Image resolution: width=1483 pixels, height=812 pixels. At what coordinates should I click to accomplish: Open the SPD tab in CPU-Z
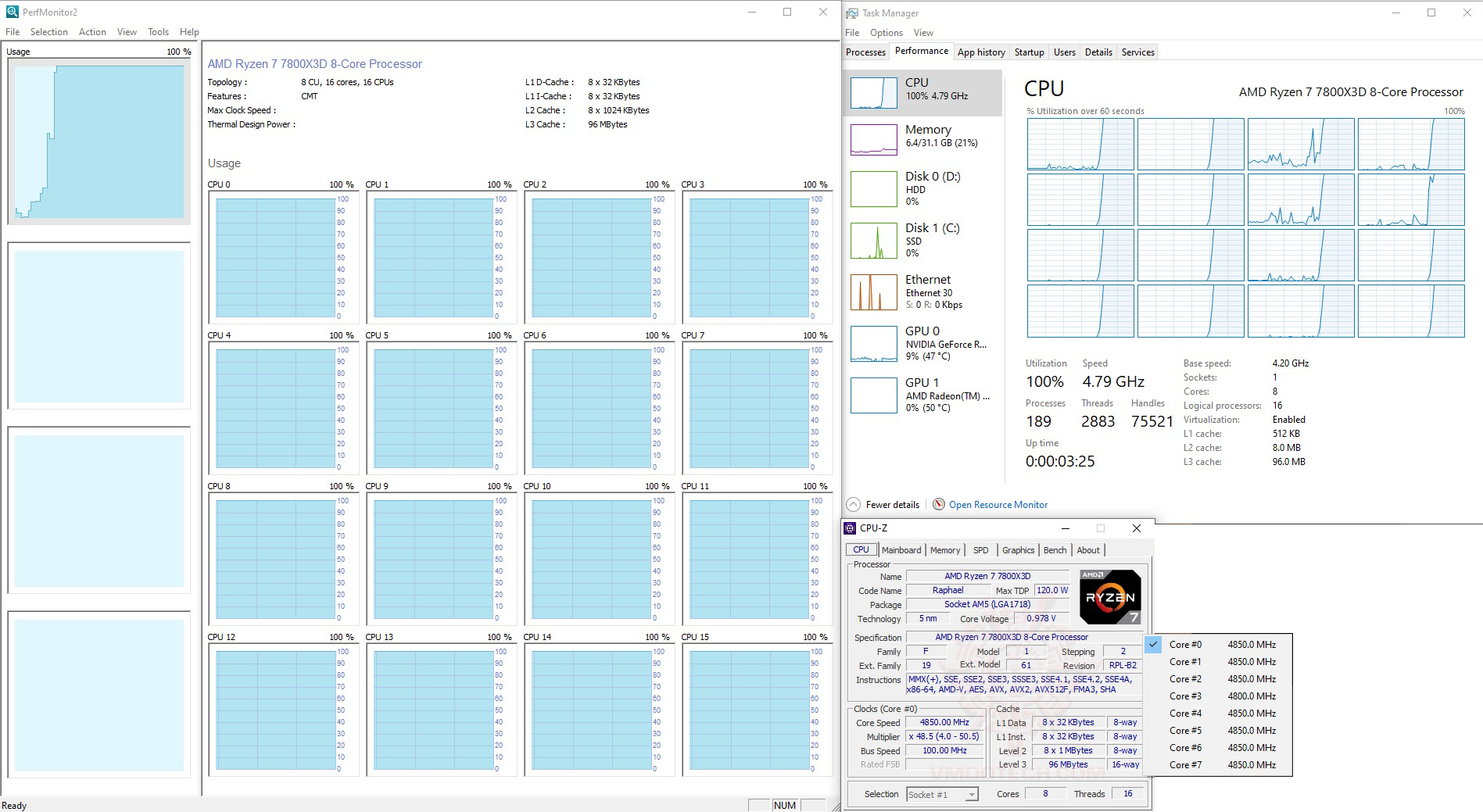980,550
